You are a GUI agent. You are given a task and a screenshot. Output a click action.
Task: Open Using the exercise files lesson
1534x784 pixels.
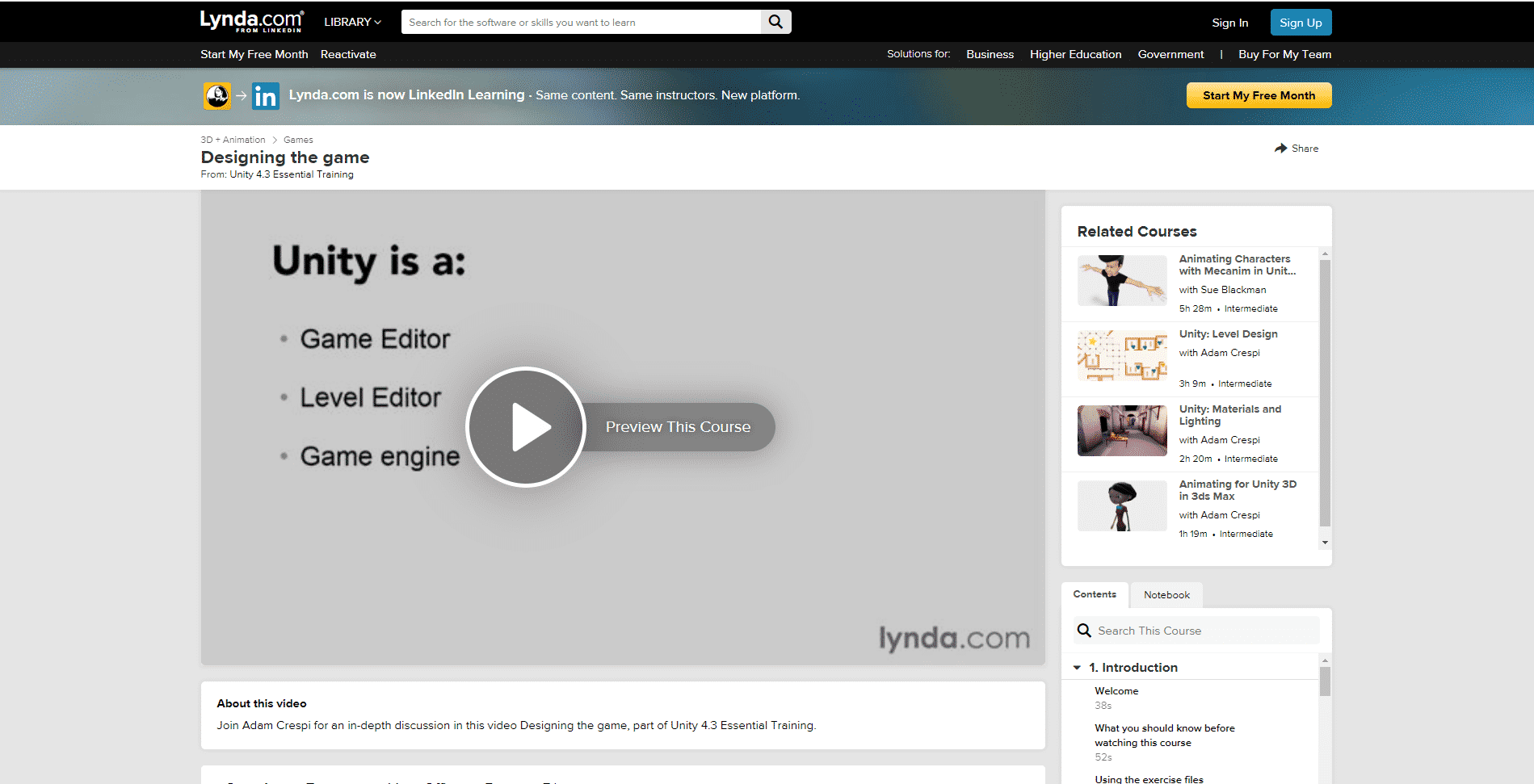tap(1149, 779)
